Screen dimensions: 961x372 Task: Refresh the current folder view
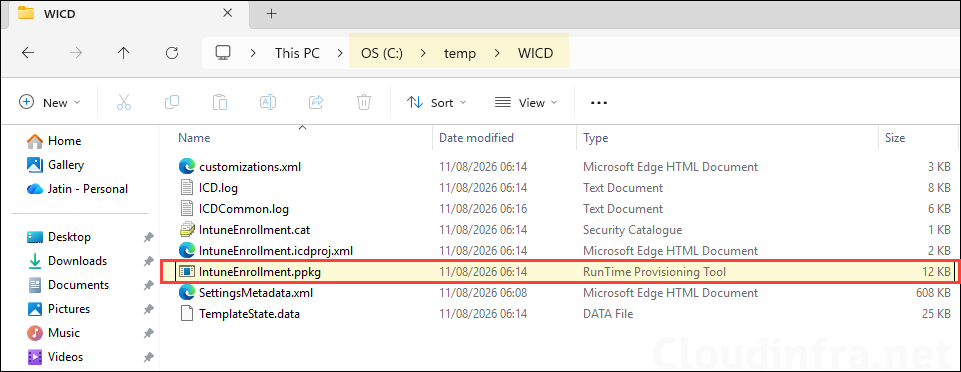[x=172, y=53]
